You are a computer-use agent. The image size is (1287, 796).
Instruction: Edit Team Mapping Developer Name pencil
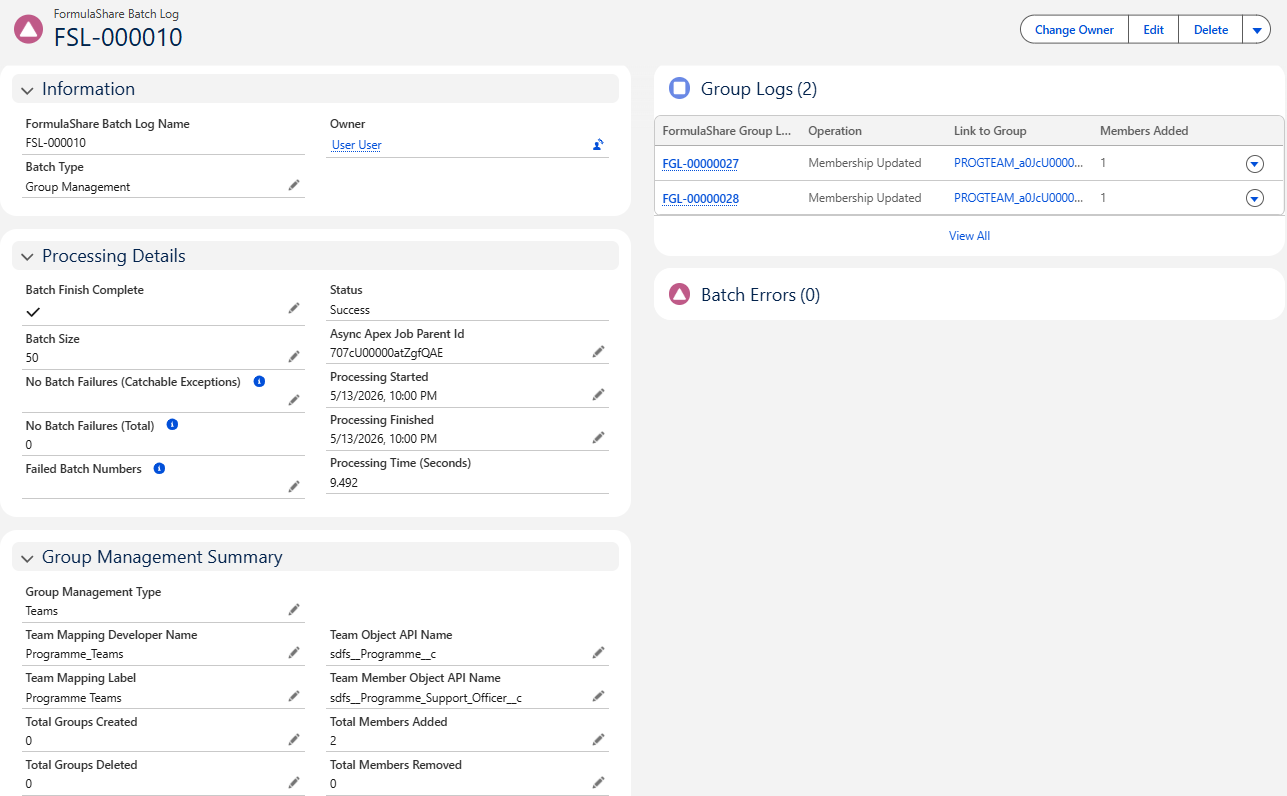point(294,652)
